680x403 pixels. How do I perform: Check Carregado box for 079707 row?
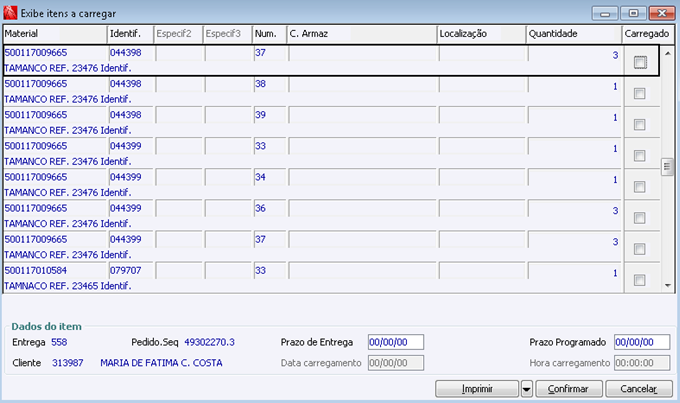[639, 280]
